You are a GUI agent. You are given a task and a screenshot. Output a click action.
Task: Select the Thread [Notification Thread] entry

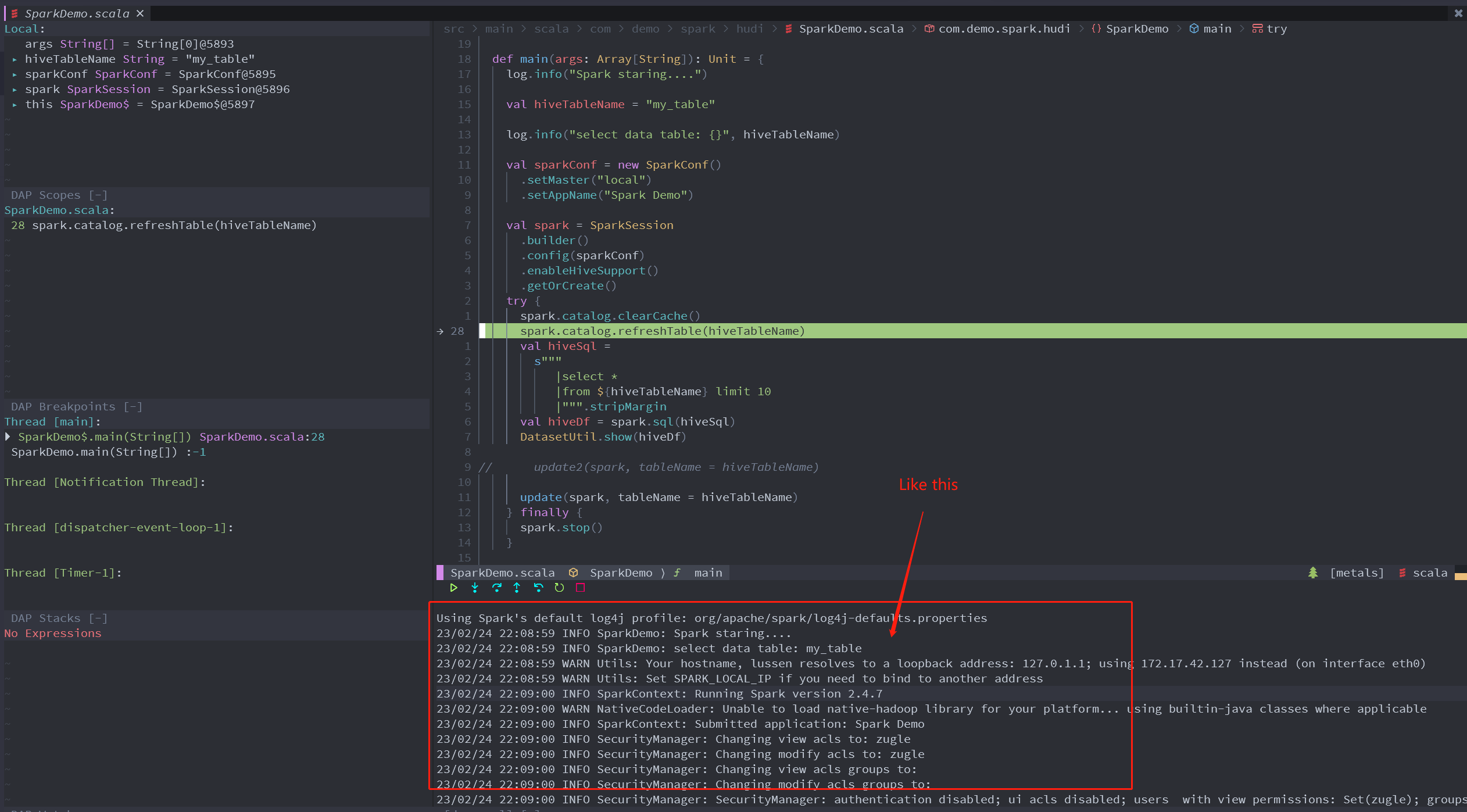point(105,482)
